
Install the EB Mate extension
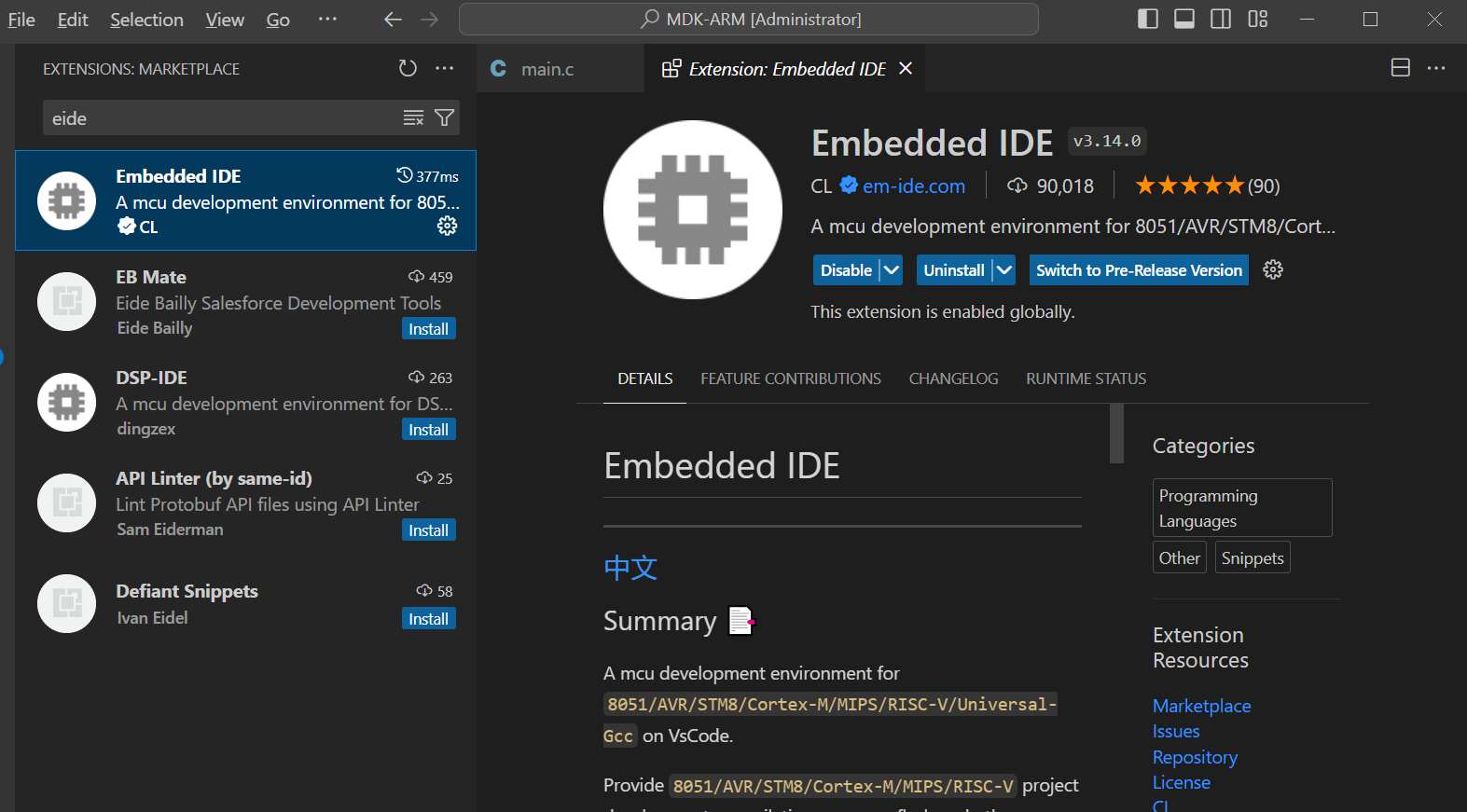click(429, 329)
